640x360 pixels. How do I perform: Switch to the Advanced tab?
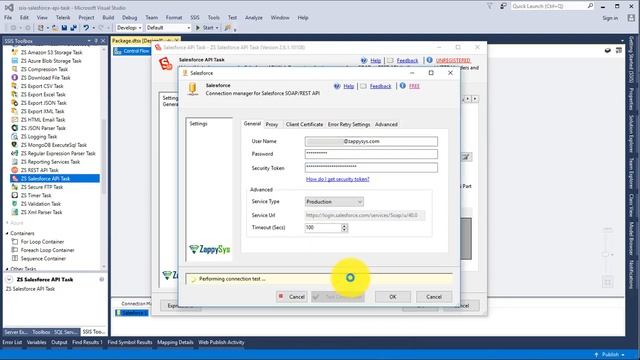click(x=386, y=124)
